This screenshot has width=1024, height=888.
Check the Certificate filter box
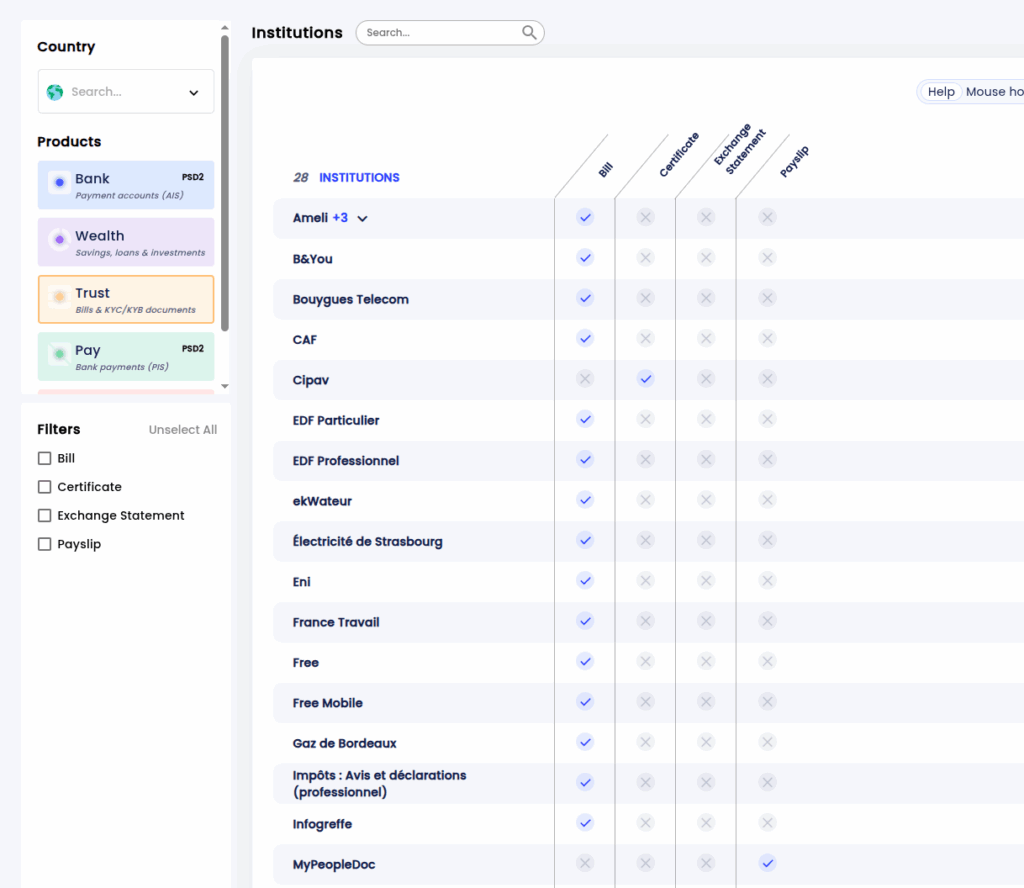pos(44,487)
